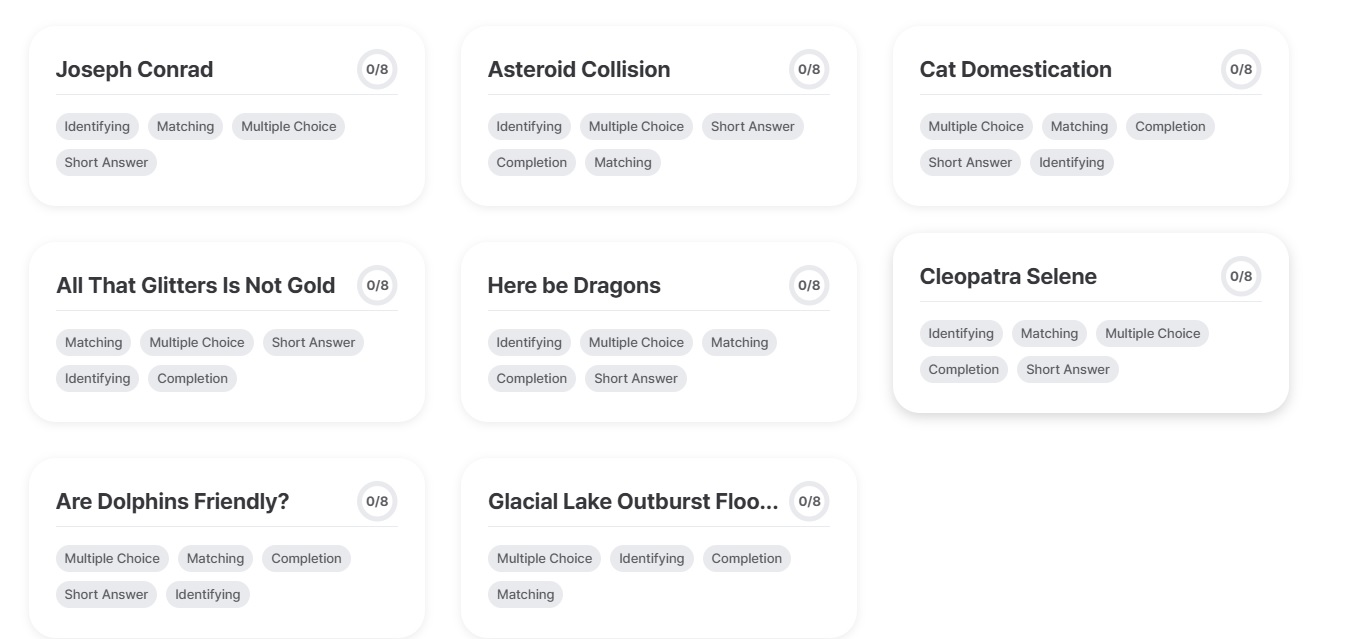Open Glacial Lake Outburst Floods passage title
Image resolution: width=1346 pixels, height=639 pixels.
click(x=632, y=501)
